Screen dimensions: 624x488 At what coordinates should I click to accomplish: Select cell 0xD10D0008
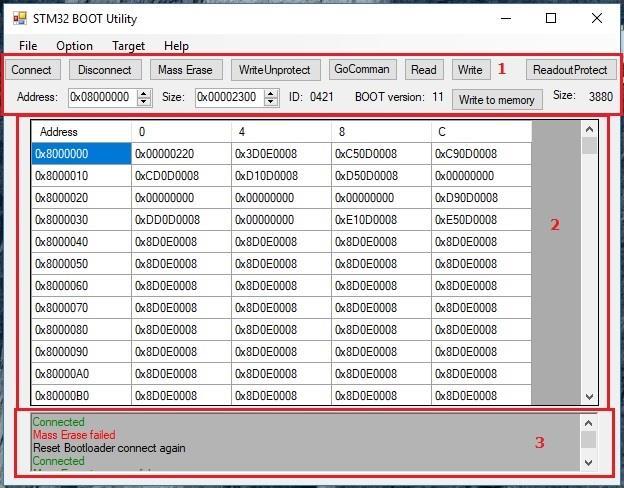coord(281,176)
